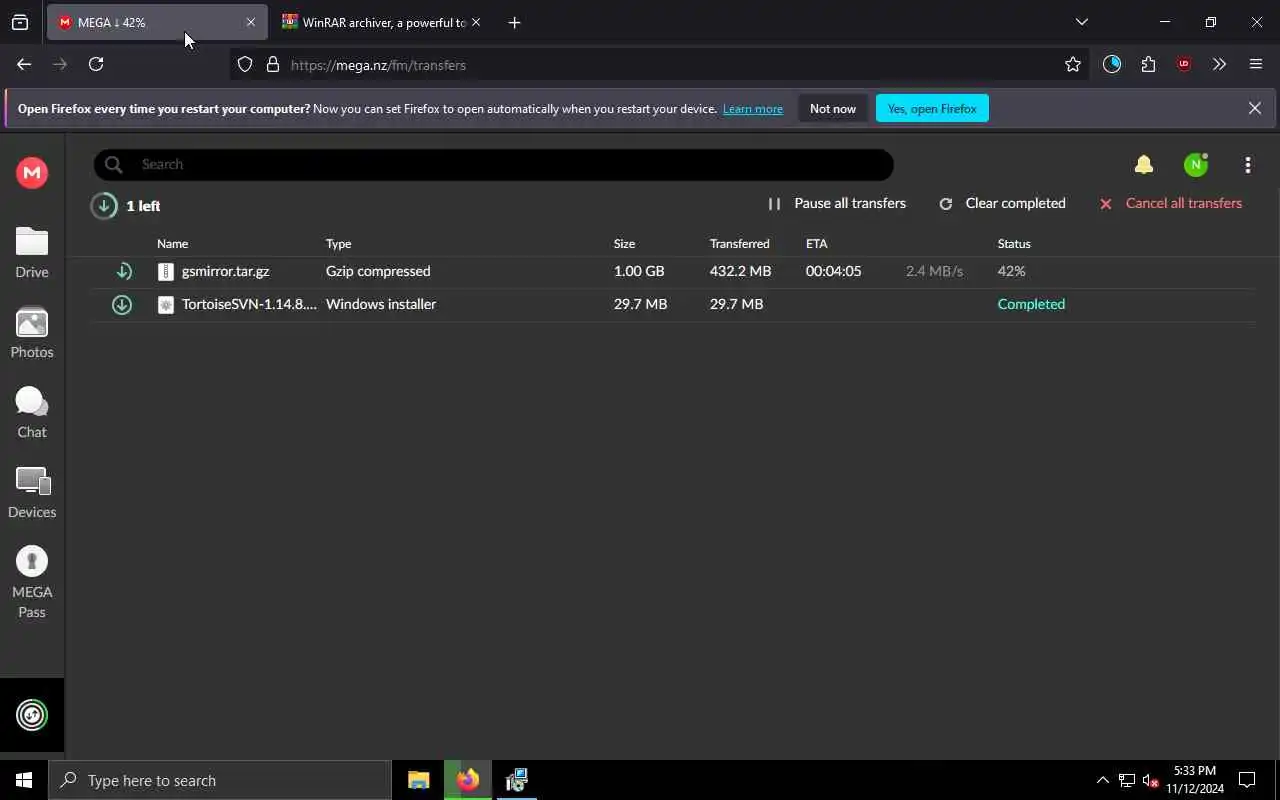Open Drive in the MEGA sidebar

(32, 252)
